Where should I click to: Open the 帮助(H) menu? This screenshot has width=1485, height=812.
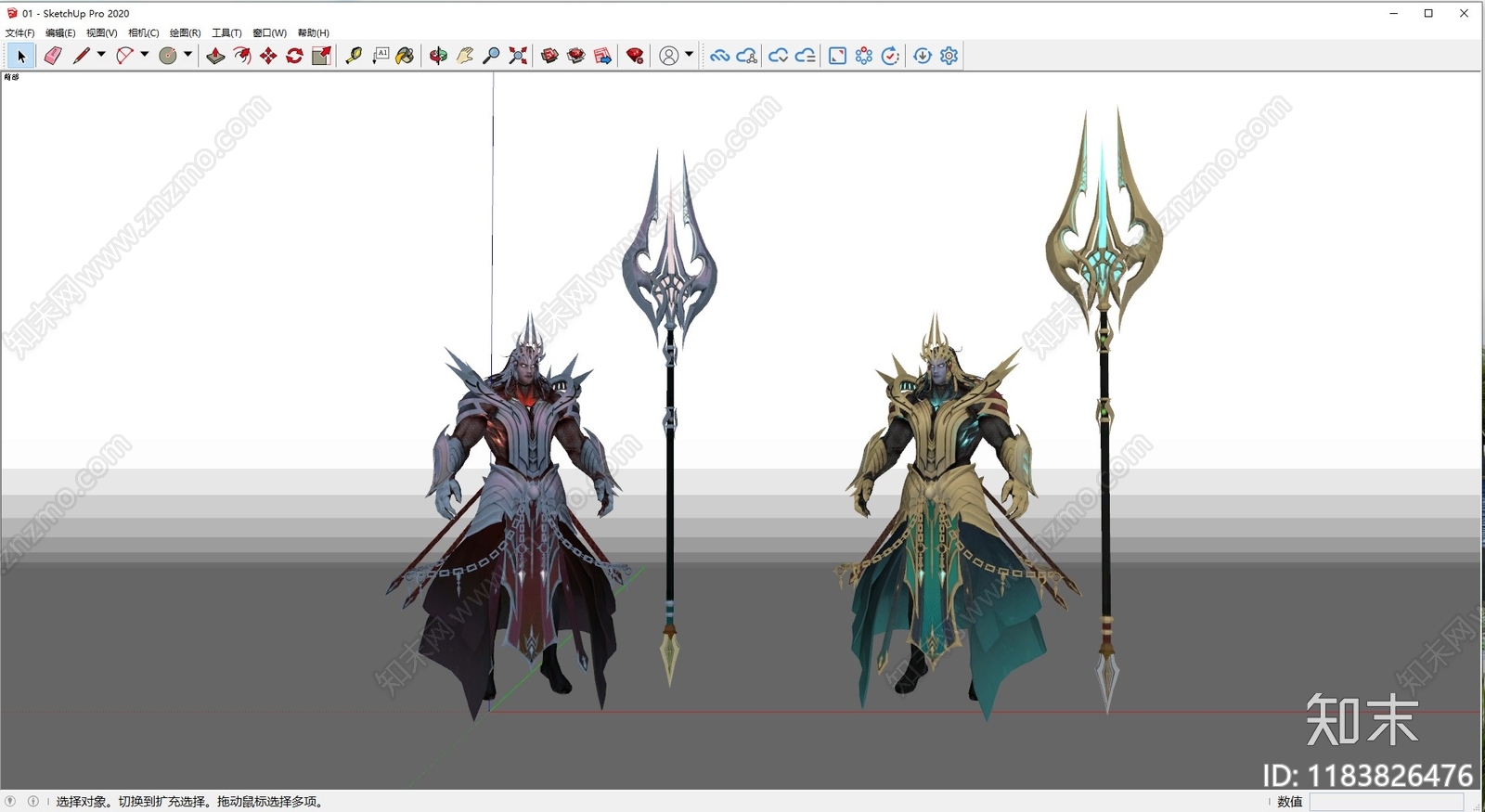pos(314,32)
